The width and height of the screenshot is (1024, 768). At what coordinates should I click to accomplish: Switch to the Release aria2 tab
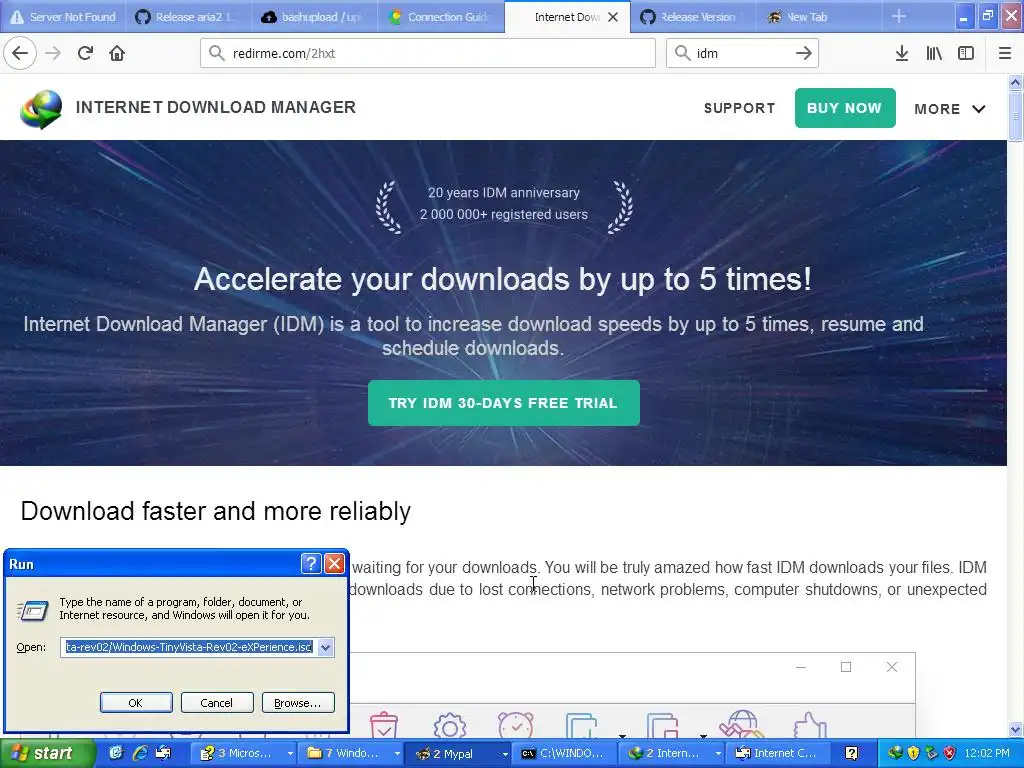pos(189,16)
